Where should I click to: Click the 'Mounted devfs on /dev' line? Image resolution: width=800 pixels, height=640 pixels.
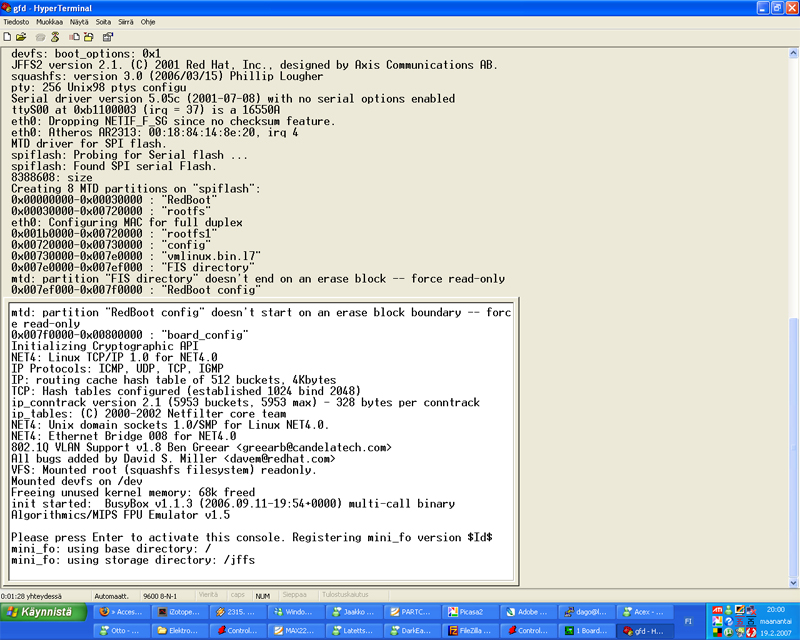pos(77,481)
